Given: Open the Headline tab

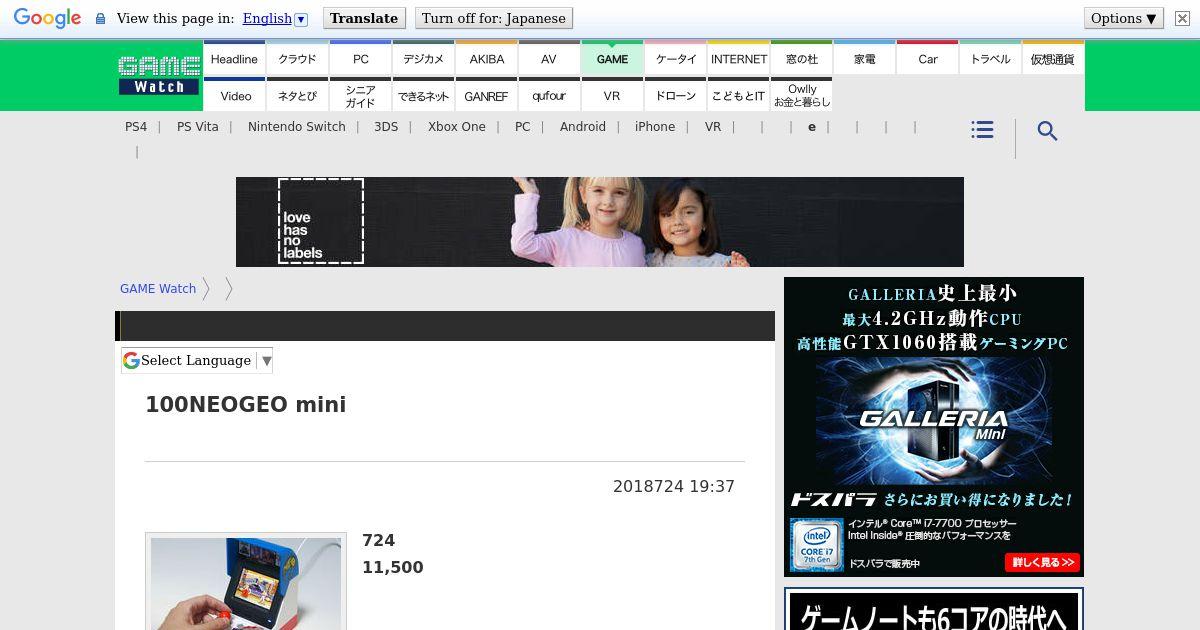Looking at the screenshot, I should click(x=234, y=59).
